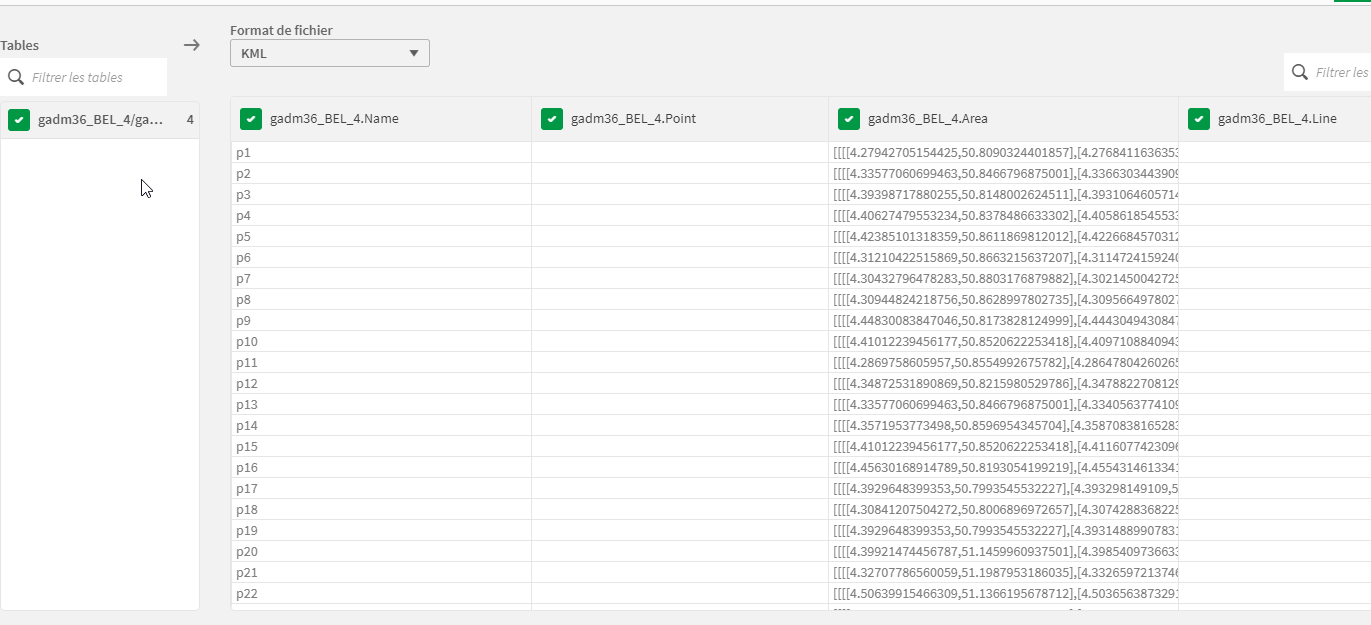Screen dimensions: 1371x625
Task: Click the search icon in table filter
Action: (15, 77)
